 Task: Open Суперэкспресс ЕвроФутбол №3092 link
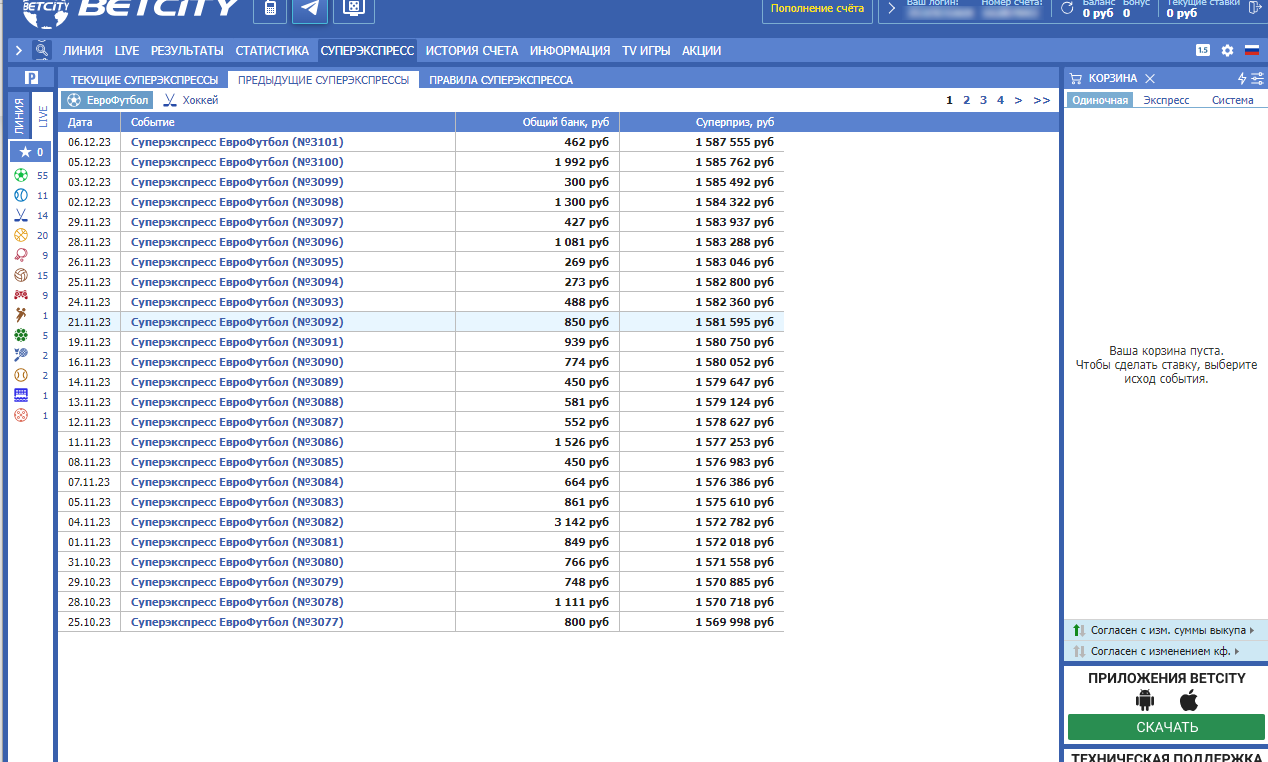click(237, 322)
